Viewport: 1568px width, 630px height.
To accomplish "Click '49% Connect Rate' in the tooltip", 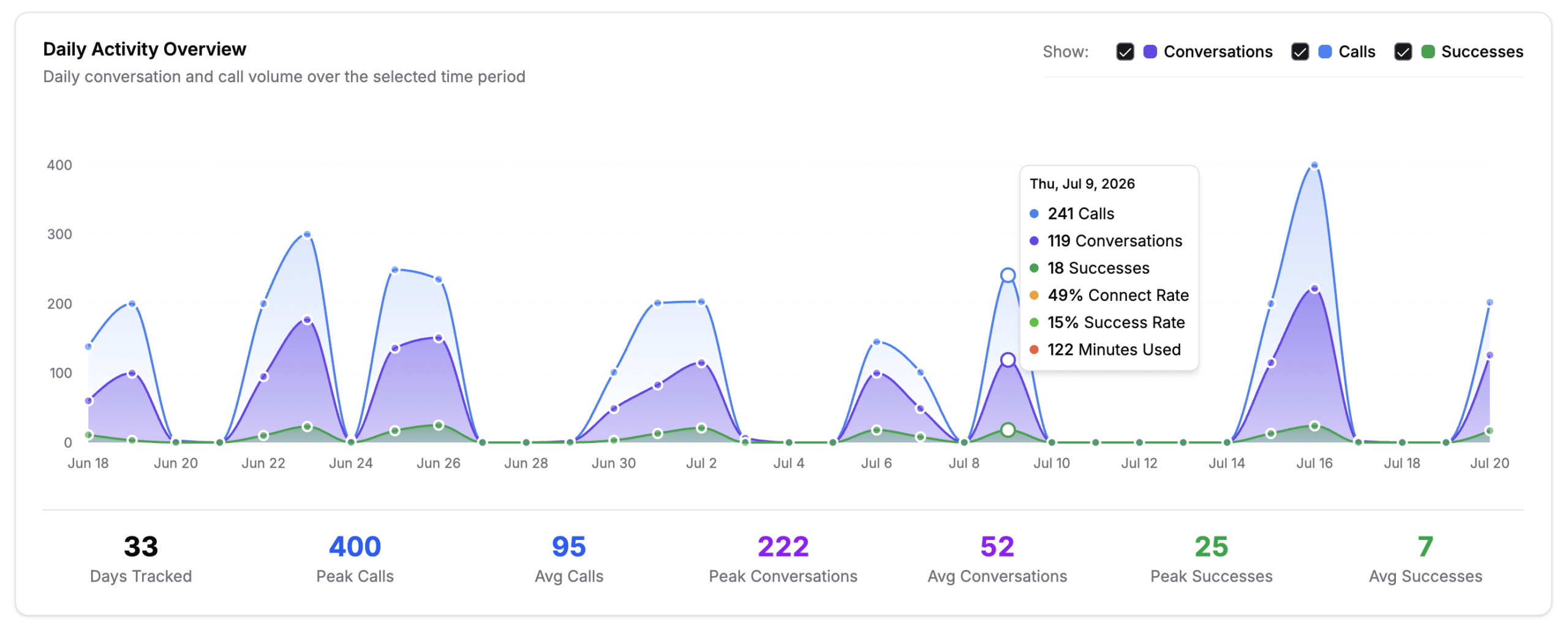I will pyautogui.click(x=1118, y=295).
